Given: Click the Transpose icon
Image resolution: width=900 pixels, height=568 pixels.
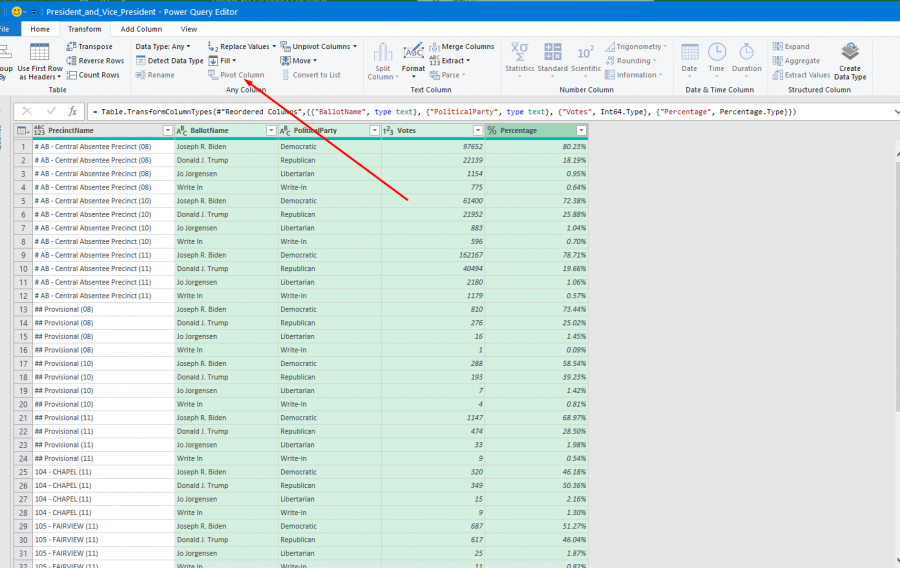Looking at the screenshot, I should tap(71, 46).
